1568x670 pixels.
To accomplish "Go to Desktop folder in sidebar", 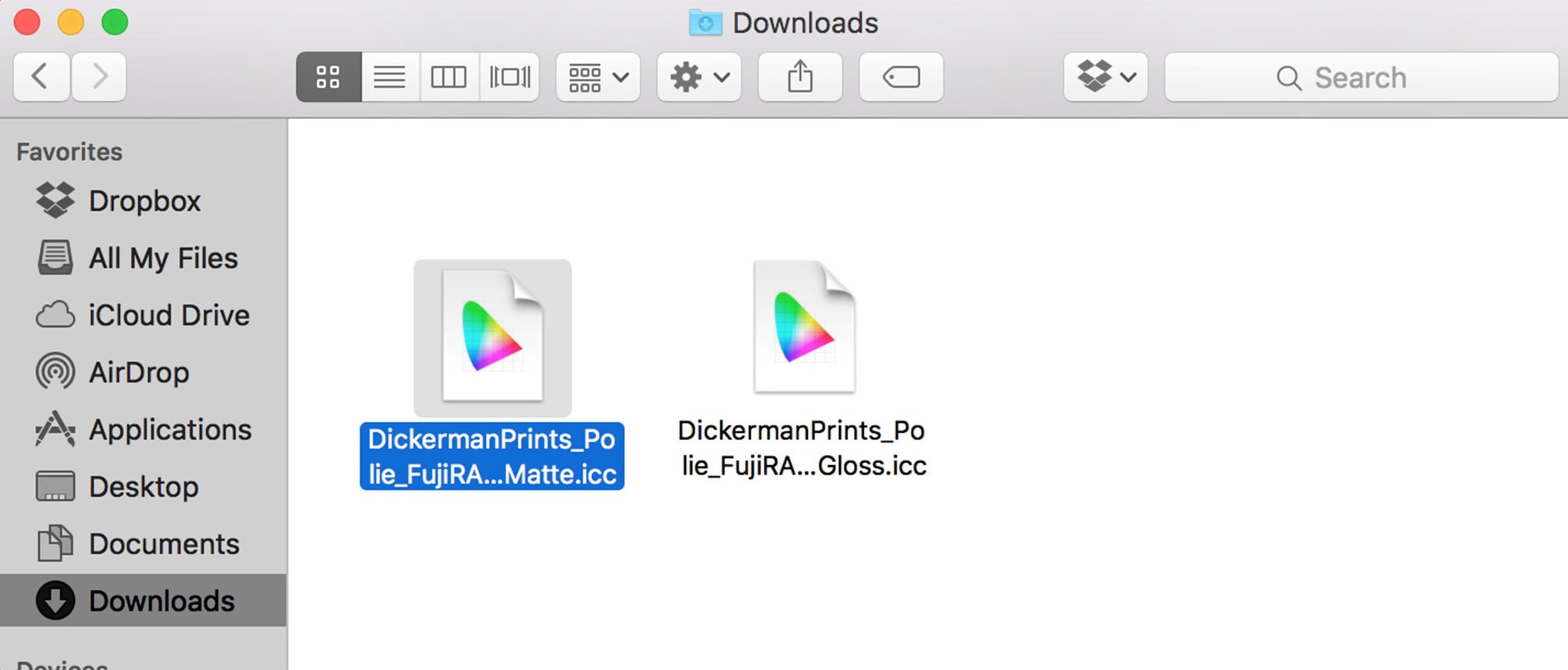I will [143, 486].
